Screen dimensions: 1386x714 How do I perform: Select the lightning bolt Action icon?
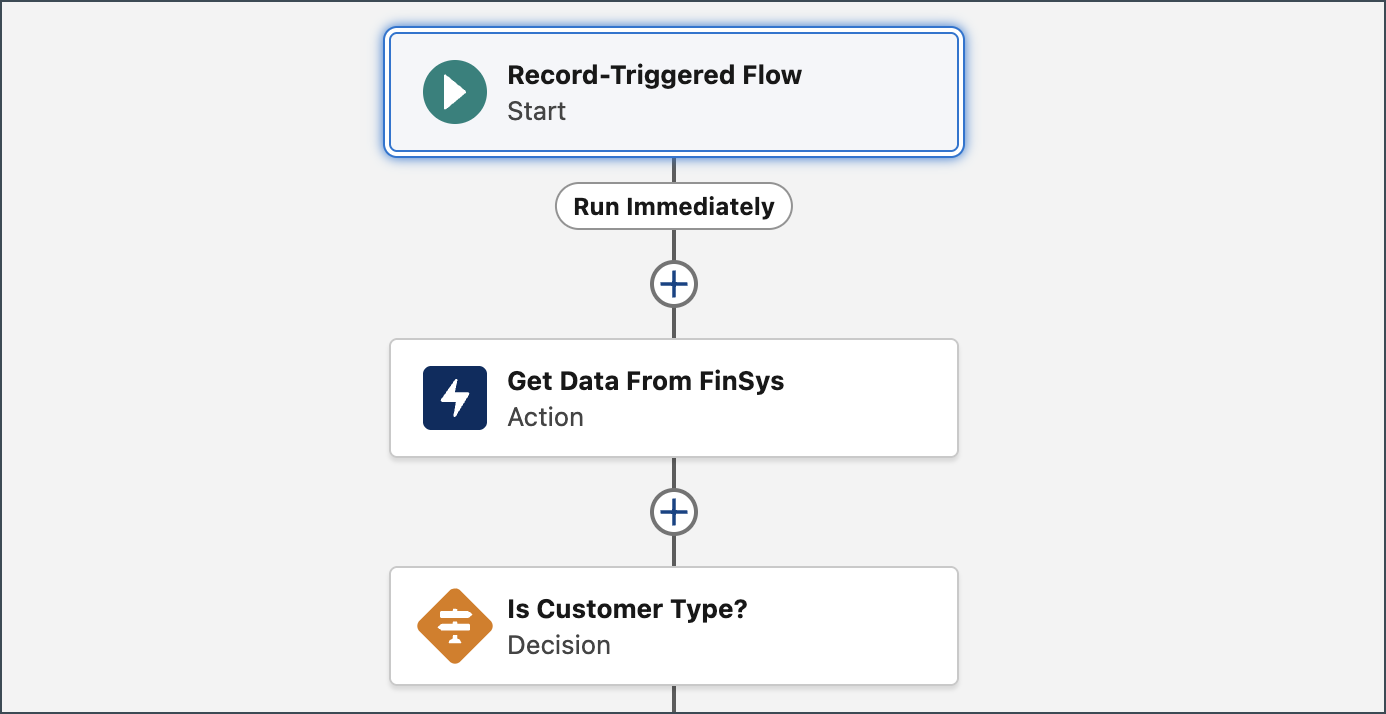coord(455,398)
